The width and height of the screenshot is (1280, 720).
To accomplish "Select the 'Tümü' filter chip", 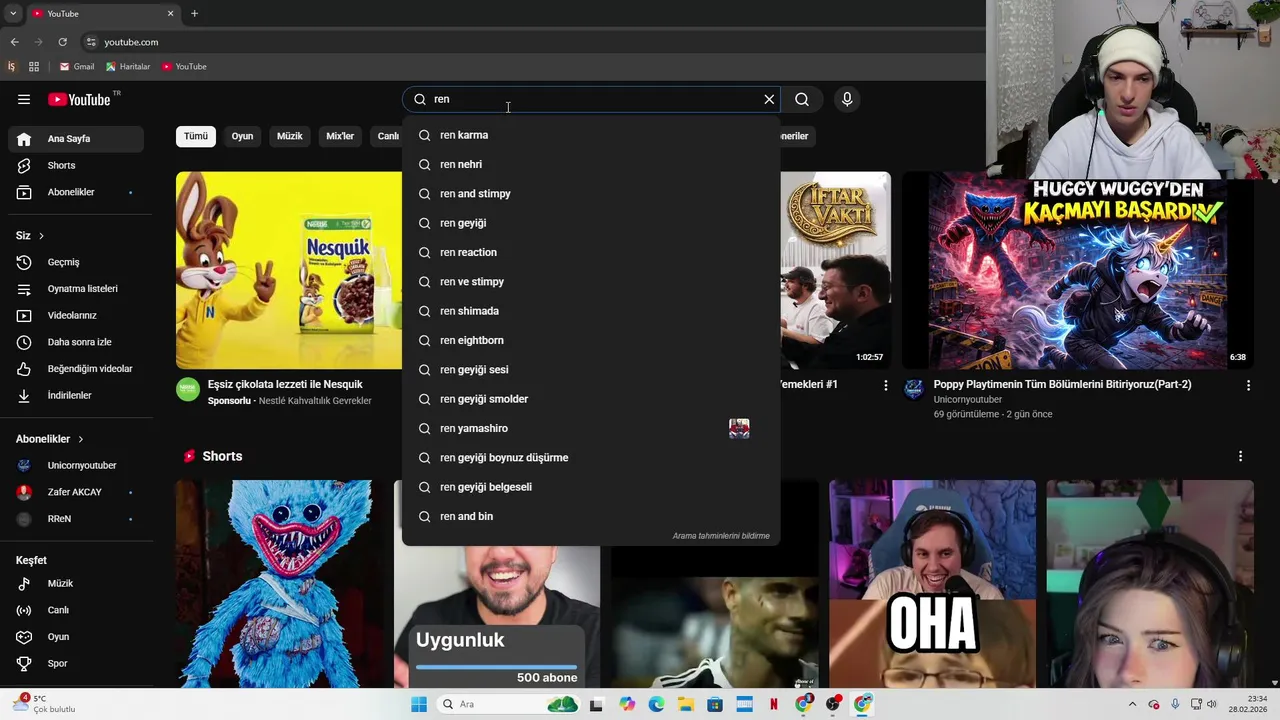I will pyautogui.click(x=196, y=136).
